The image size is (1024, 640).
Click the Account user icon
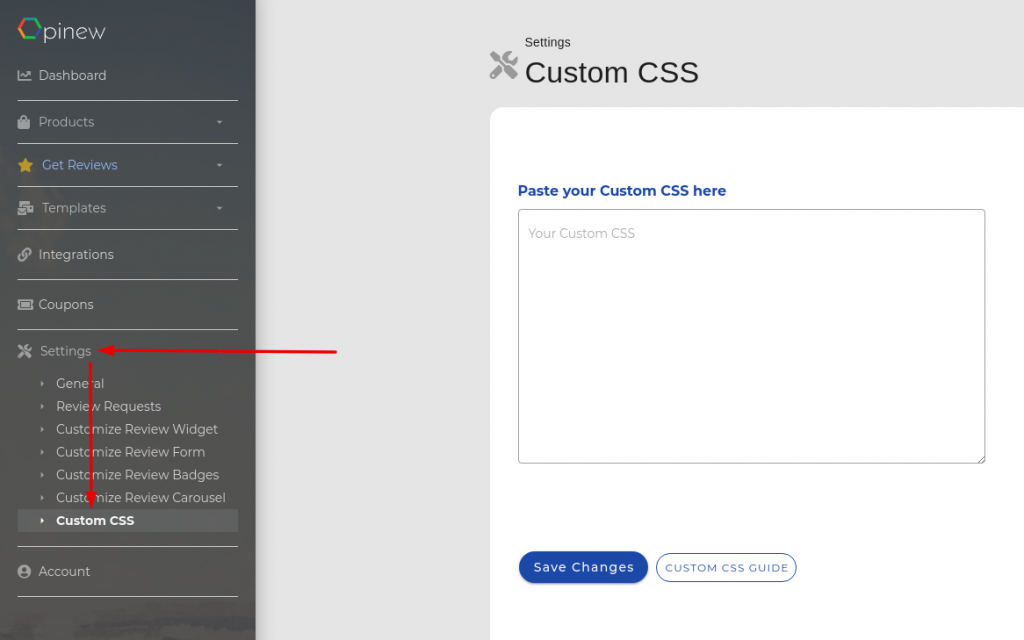point(25,572)
